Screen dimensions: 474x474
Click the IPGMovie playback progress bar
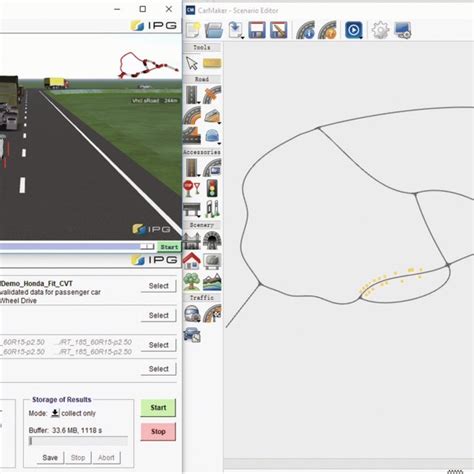(77, 247)
